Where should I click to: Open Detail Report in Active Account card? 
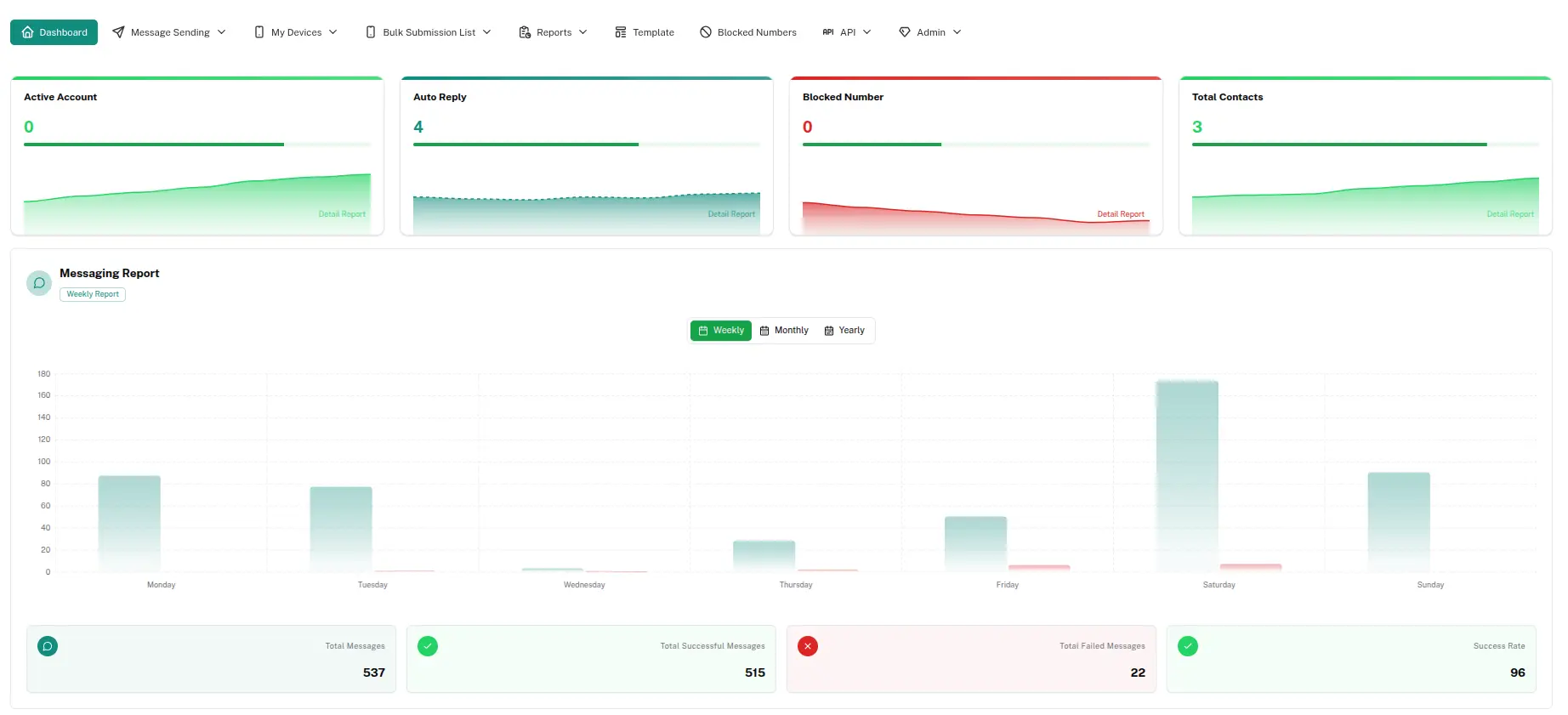click(342, 214)
